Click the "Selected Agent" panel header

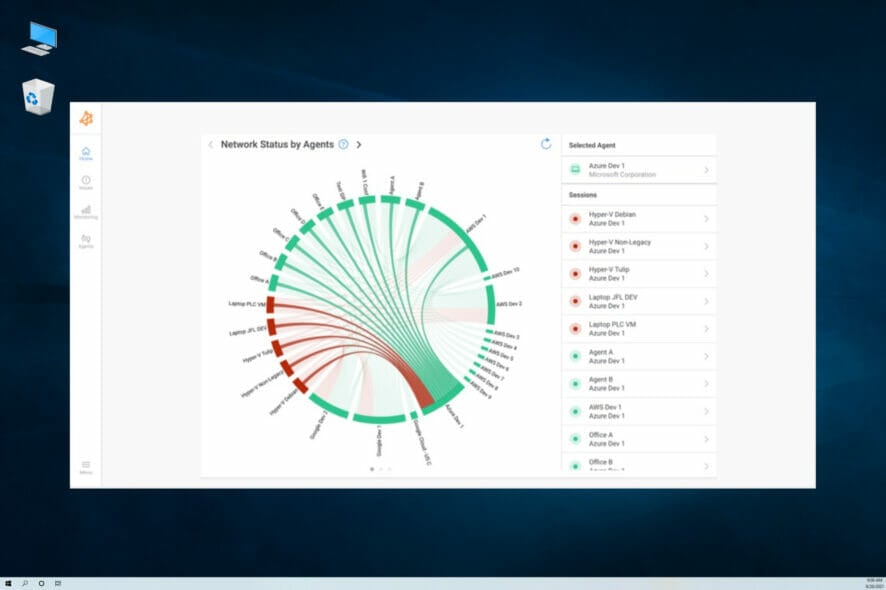(592, 145)
